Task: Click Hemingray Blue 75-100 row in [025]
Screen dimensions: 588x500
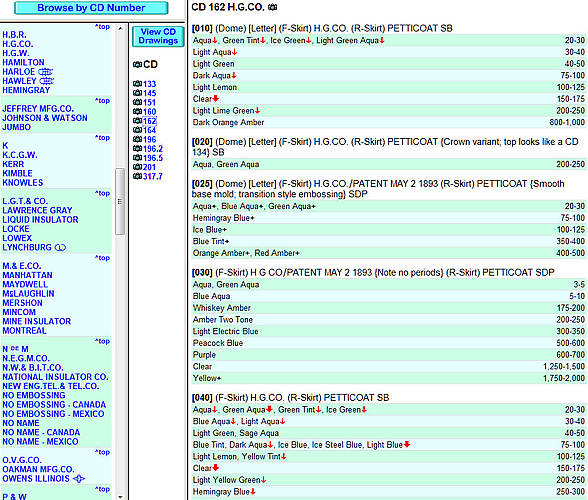Action: pos(388,218)
